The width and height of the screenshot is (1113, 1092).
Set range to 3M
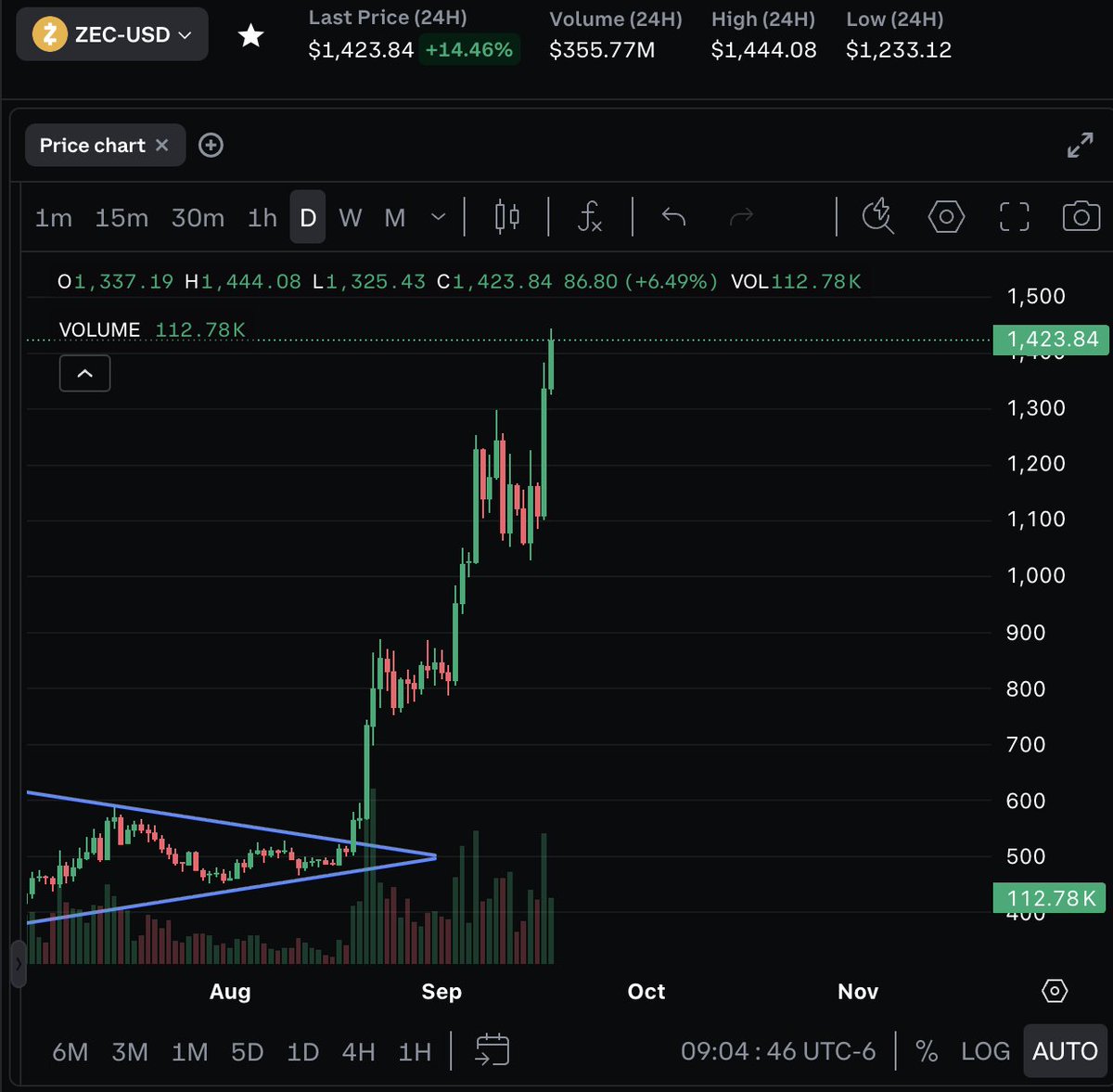(x=130, y=1051)
